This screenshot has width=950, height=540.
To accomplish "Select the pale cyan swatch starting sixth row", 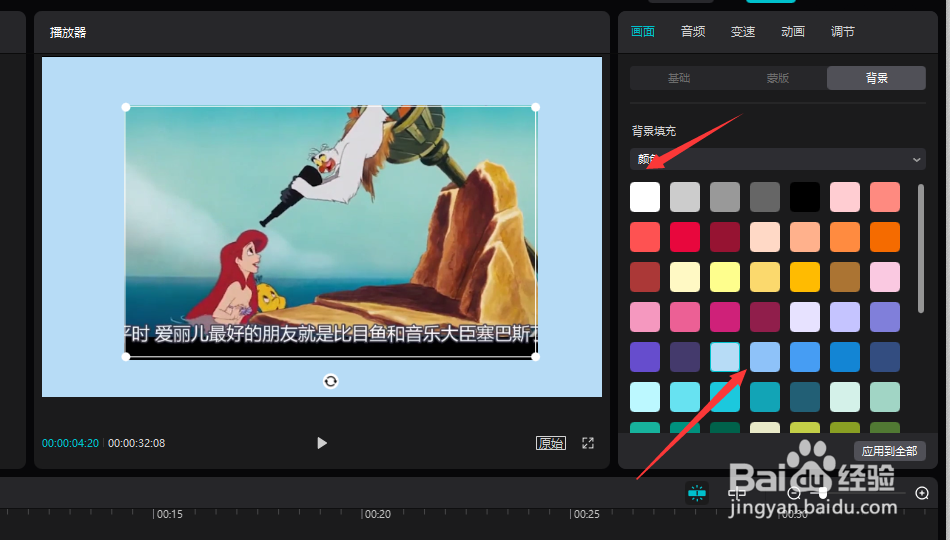I will pos(645,397).
